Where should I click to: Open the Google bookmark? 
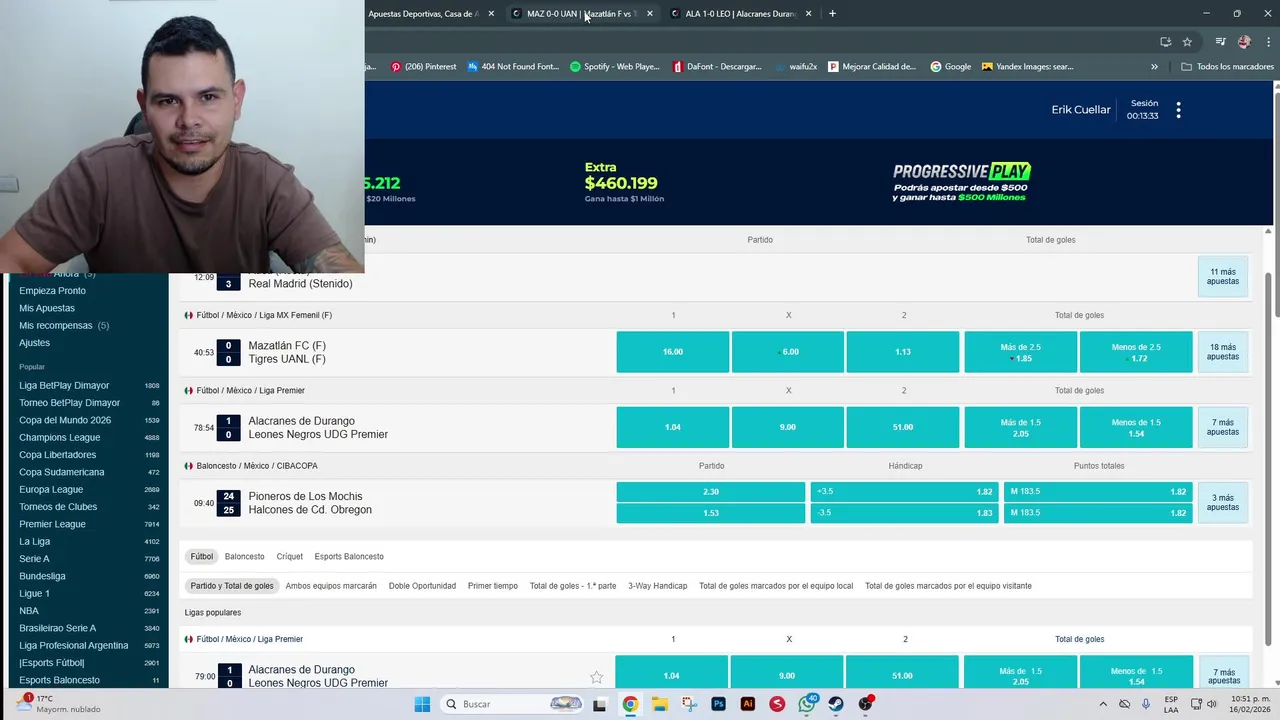click(x=951, y=67)
